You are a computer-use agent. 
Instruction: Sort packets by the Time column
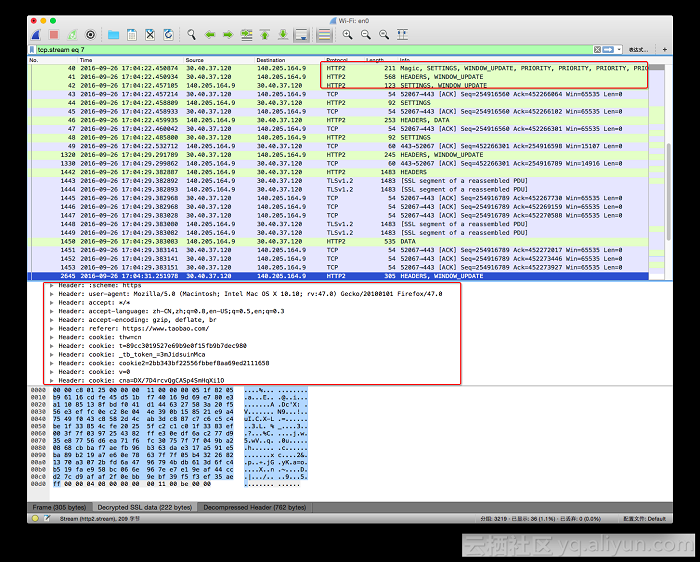[x=130, y=60]
